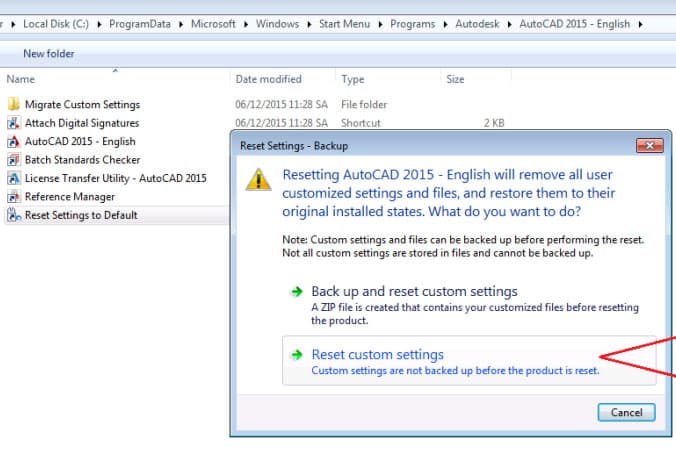Click green arrow beside Back up and reset
The image size is (676, 461).
click(x=296, y=292)
